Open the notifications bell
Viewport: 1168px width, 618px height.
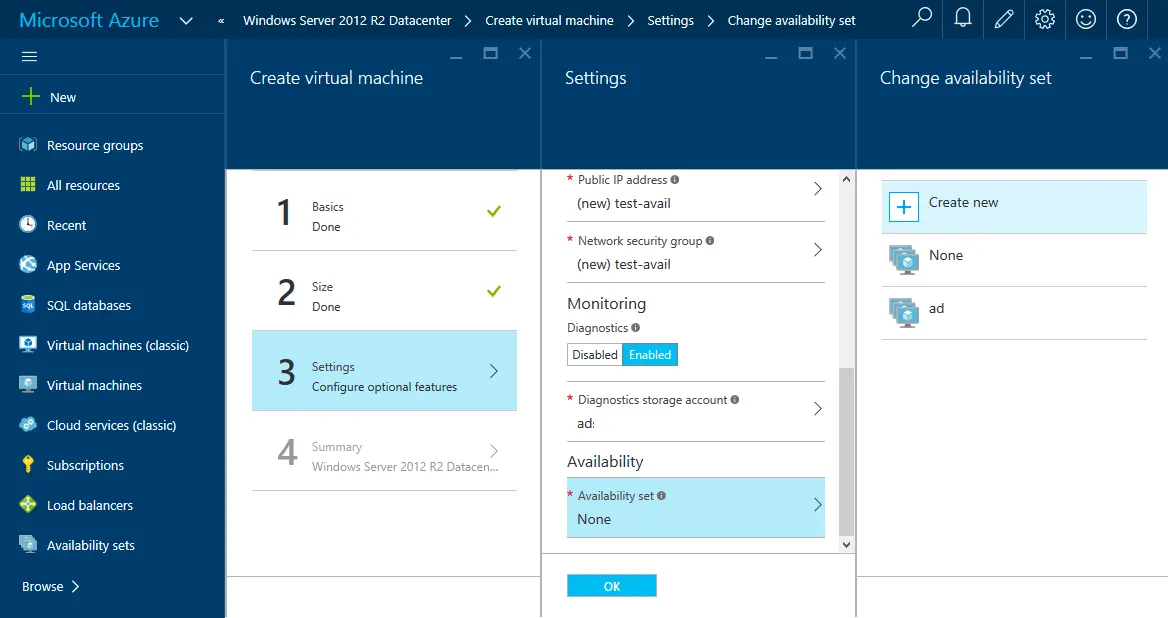click(963, 19)
